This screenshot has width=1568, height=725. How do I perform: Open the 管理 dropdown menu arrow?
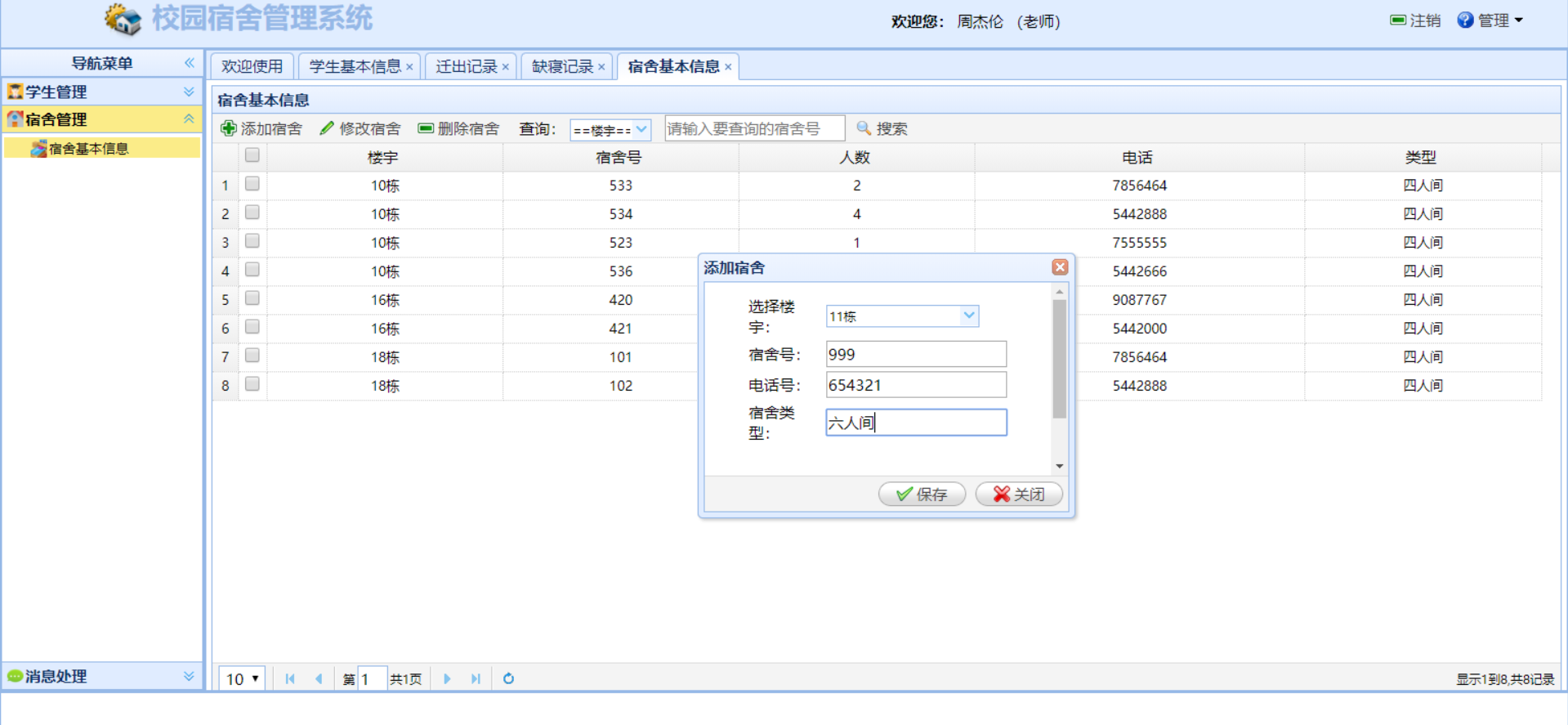1519,20
